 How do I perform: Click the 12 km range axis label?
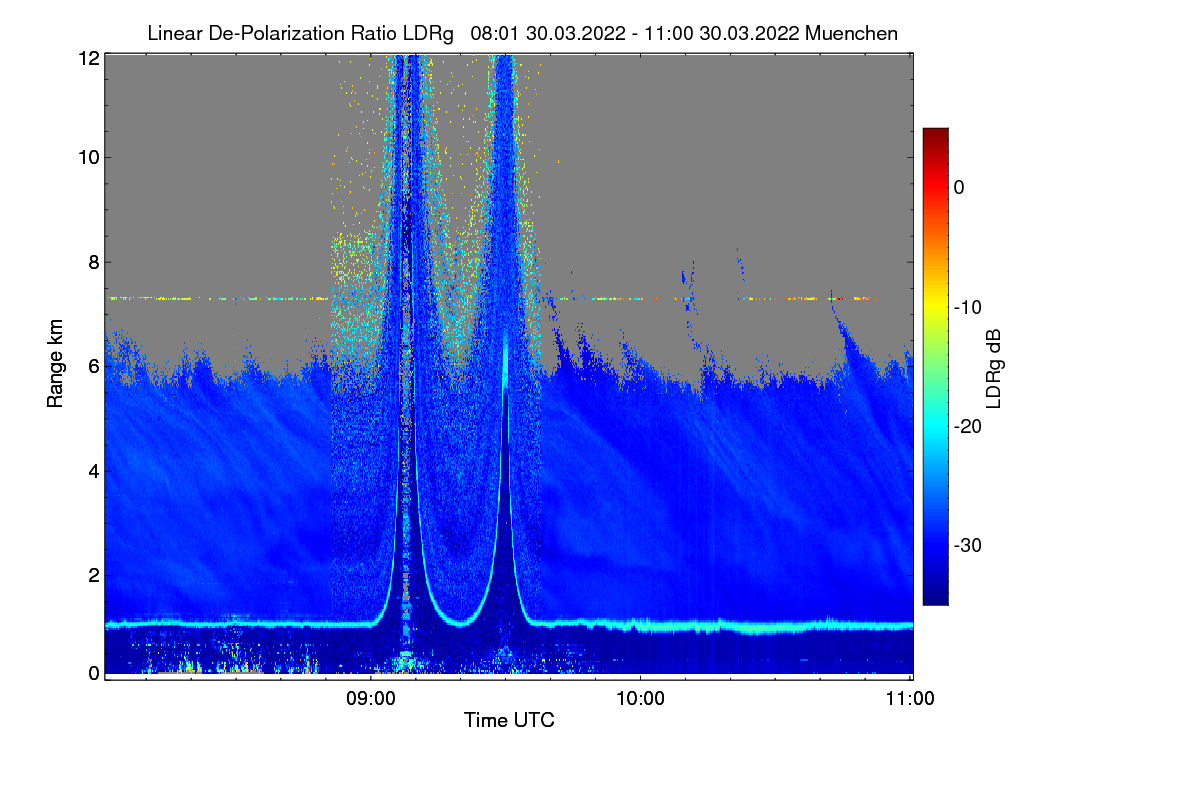[88, 58]
